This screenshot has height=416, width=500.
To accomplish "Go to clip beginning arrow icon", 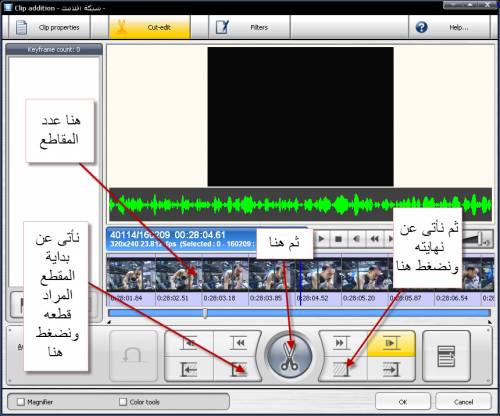I will 189,369.
